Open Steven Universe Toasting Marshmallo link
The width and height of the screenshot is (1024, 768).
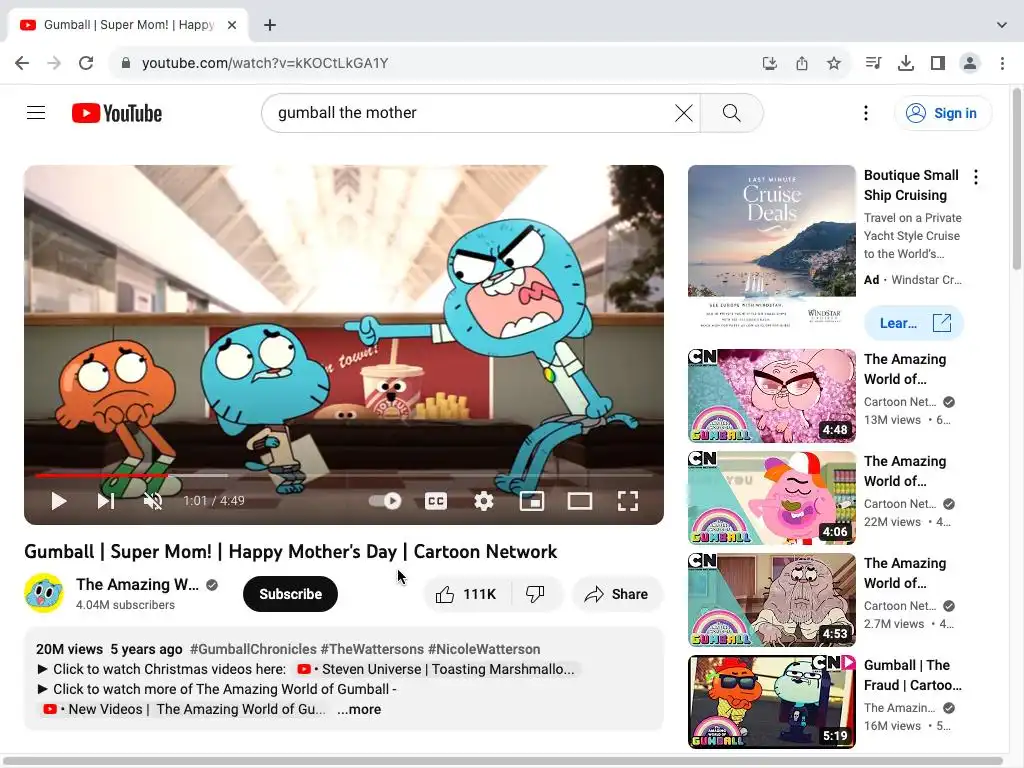pos(436,669)
